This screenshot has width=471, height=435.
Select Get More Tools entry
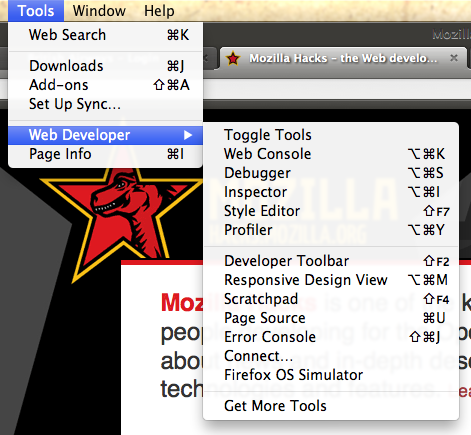tap(331, 406)
